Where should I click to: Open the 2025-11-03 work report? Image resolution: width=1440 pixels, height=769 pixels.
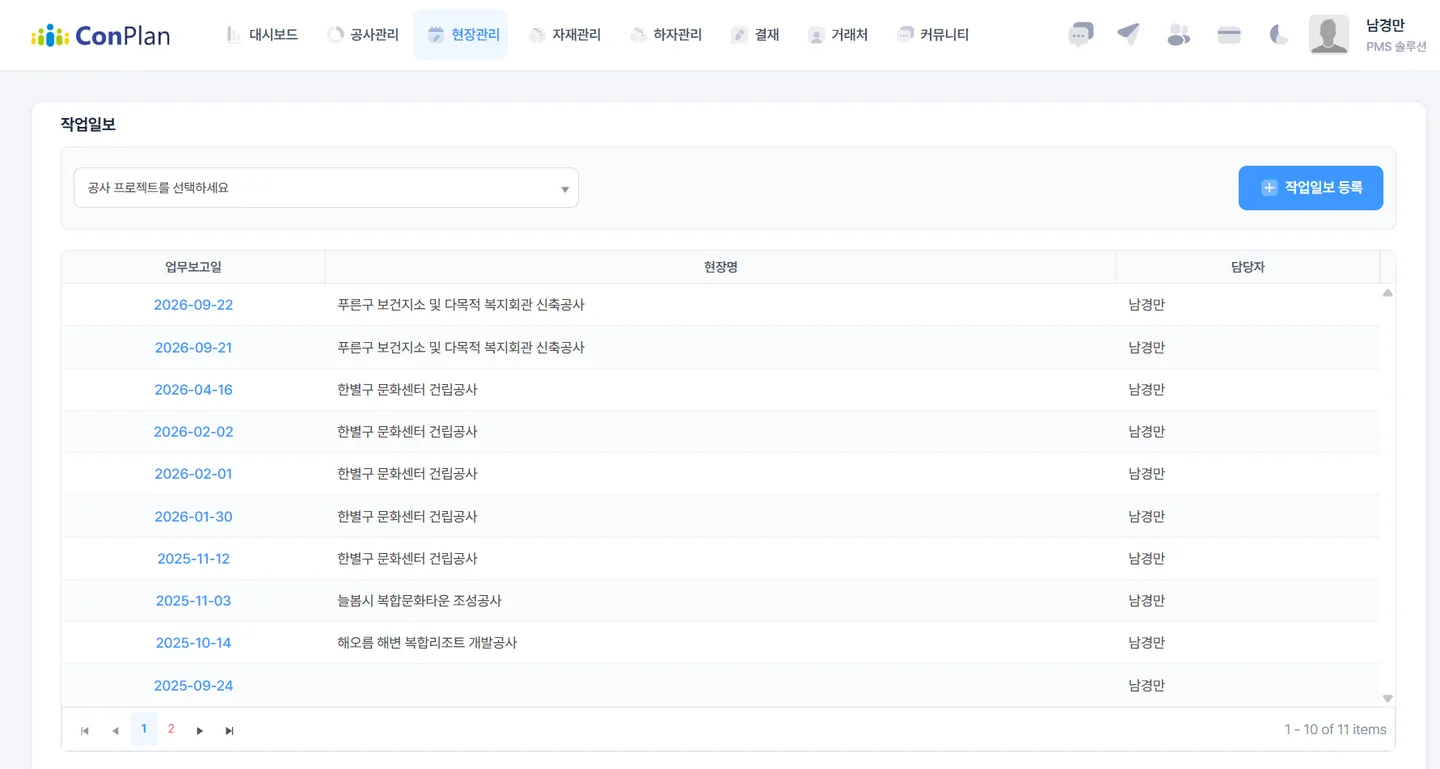193,601
